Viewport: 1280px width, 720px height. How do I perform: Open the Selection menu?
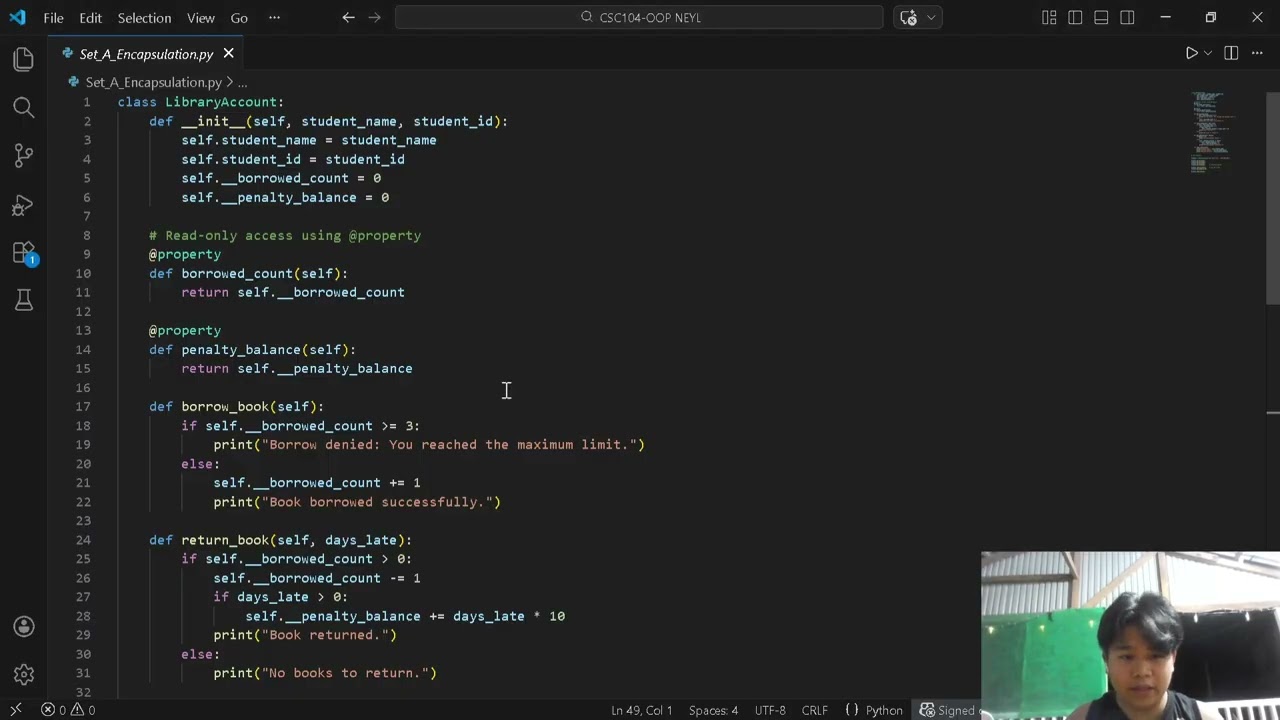click(144, 17)
